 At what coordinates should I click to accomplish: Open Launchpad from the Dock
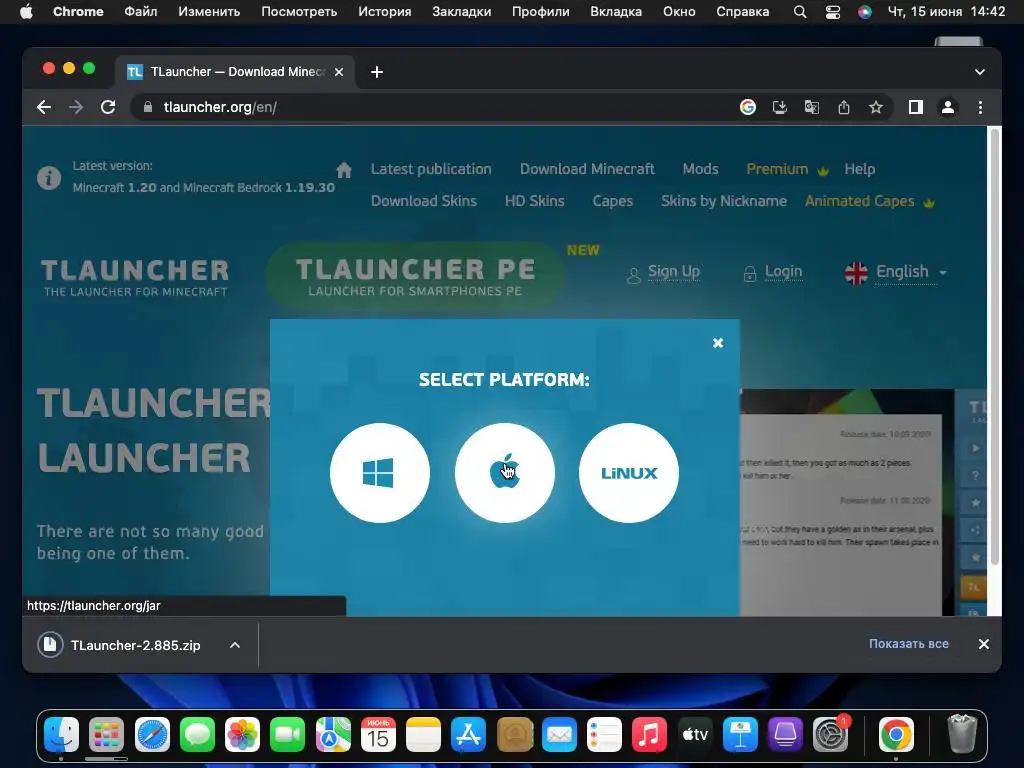tap(106, 735)
